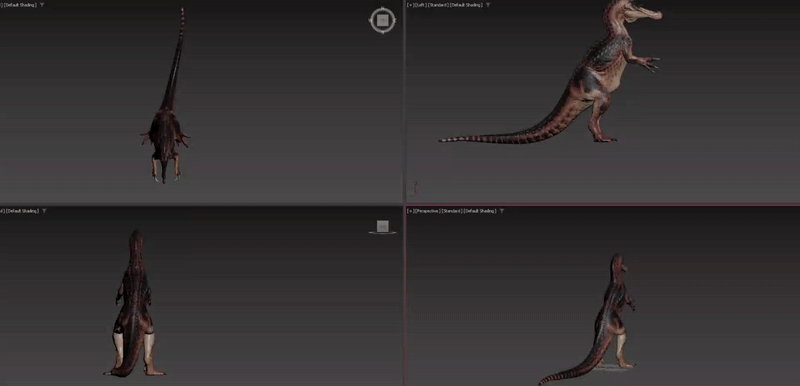Click the ViewCube in bottom-left viewport
The width and height of the screenshot is (800, 386).
[383, 227]
